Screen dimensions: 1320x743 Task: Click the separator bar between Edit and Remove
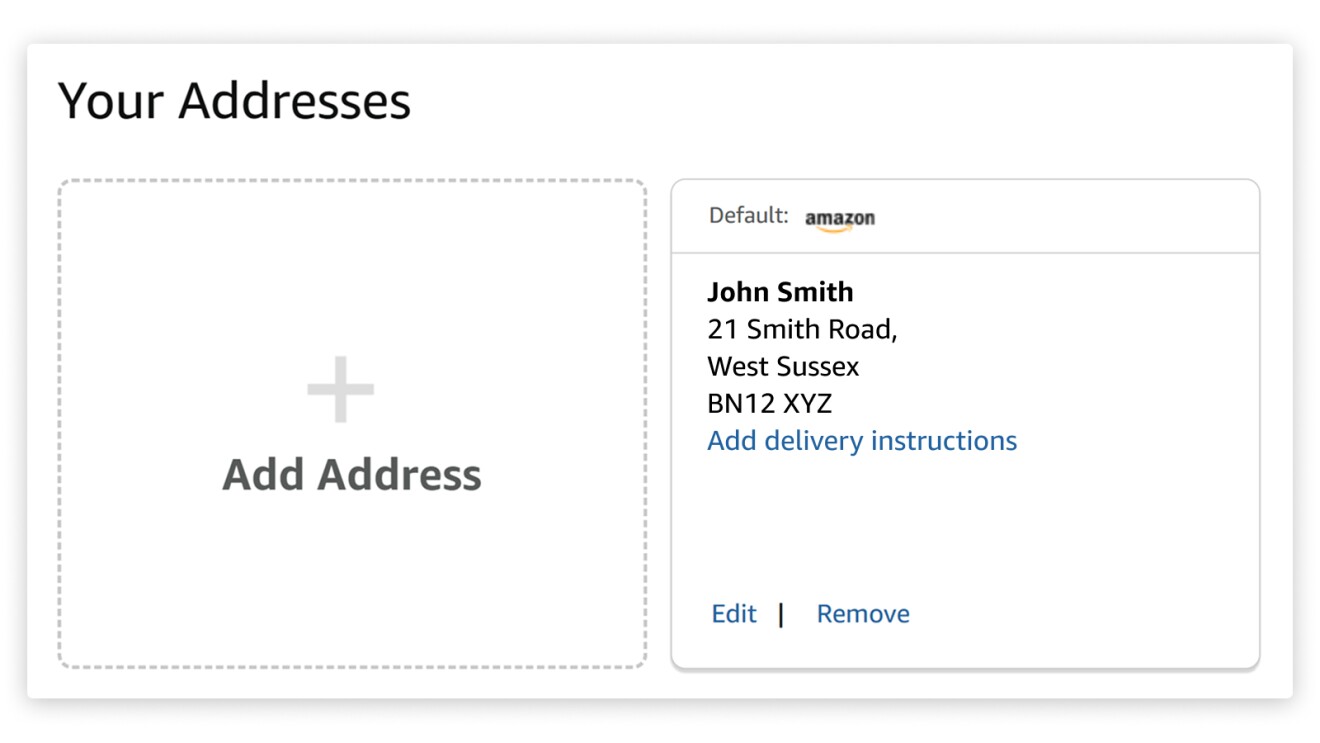pyautogui.click(x=781, y=614)
